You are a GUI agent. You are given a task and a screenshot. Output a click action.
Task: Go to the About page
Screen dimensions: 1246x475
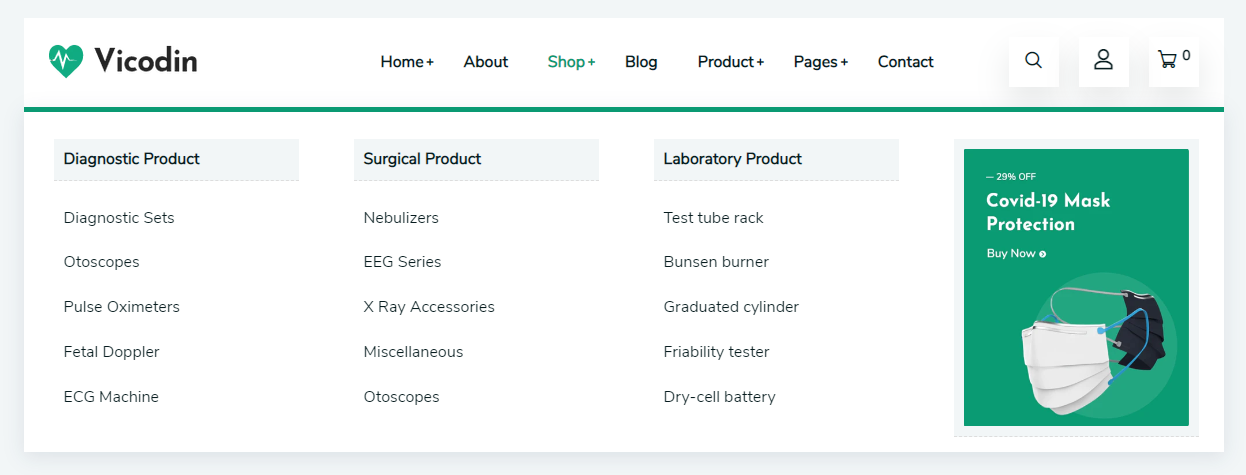(486, 62)
